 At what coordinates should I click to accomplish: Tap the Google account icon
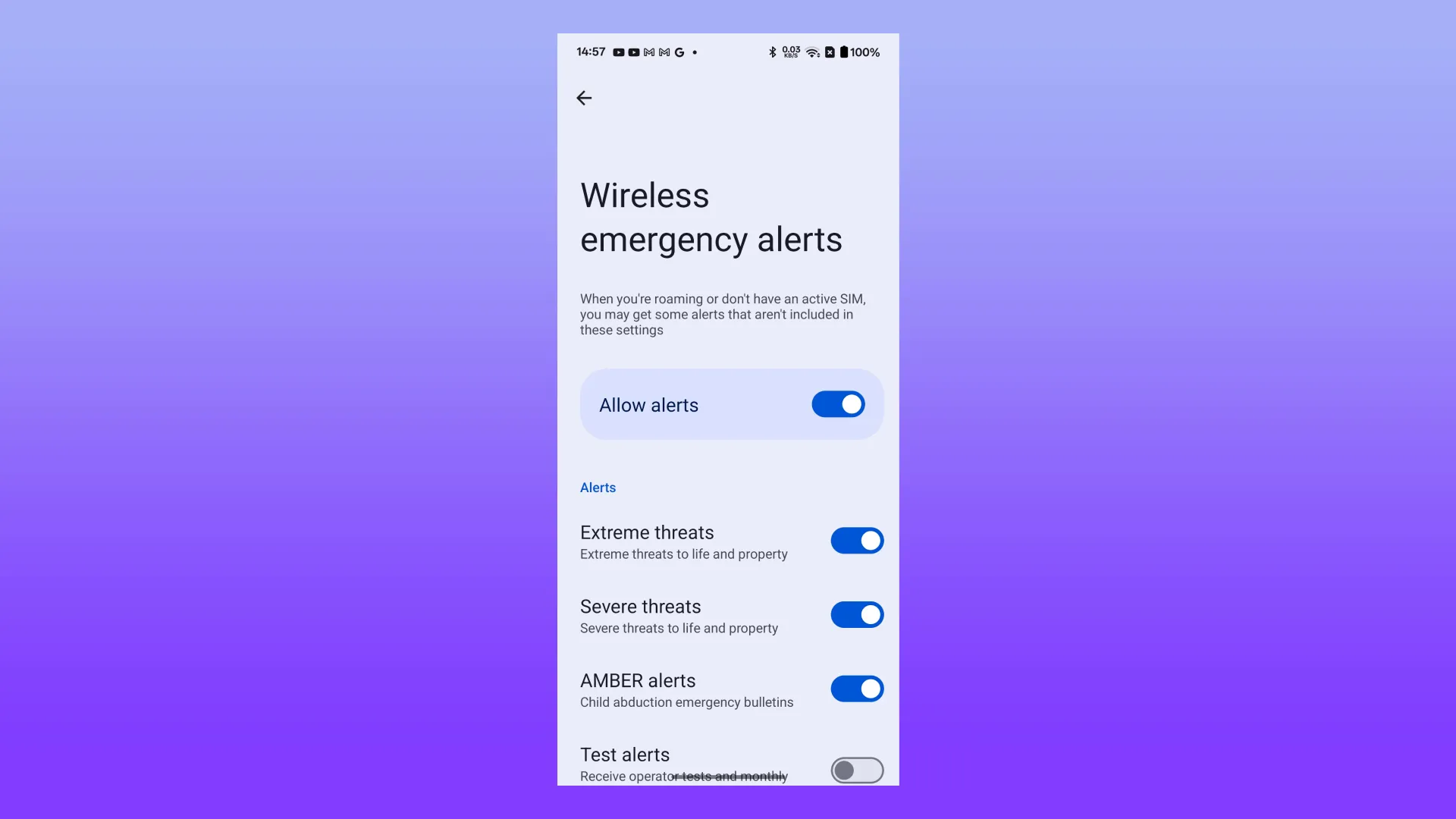coord(679,52)
